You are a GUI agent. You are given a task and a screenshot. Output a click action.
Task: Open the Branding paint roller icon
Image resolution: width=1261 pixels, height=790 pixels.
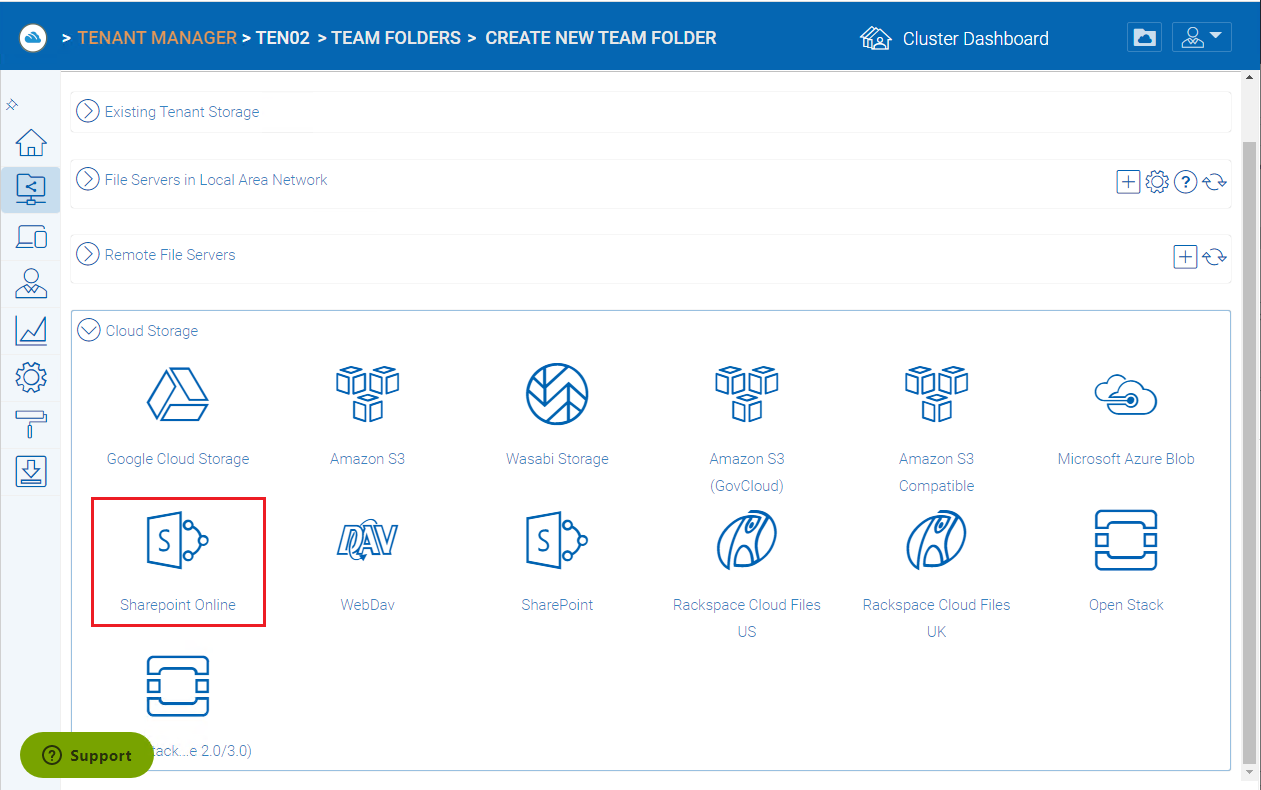(31, 424)
